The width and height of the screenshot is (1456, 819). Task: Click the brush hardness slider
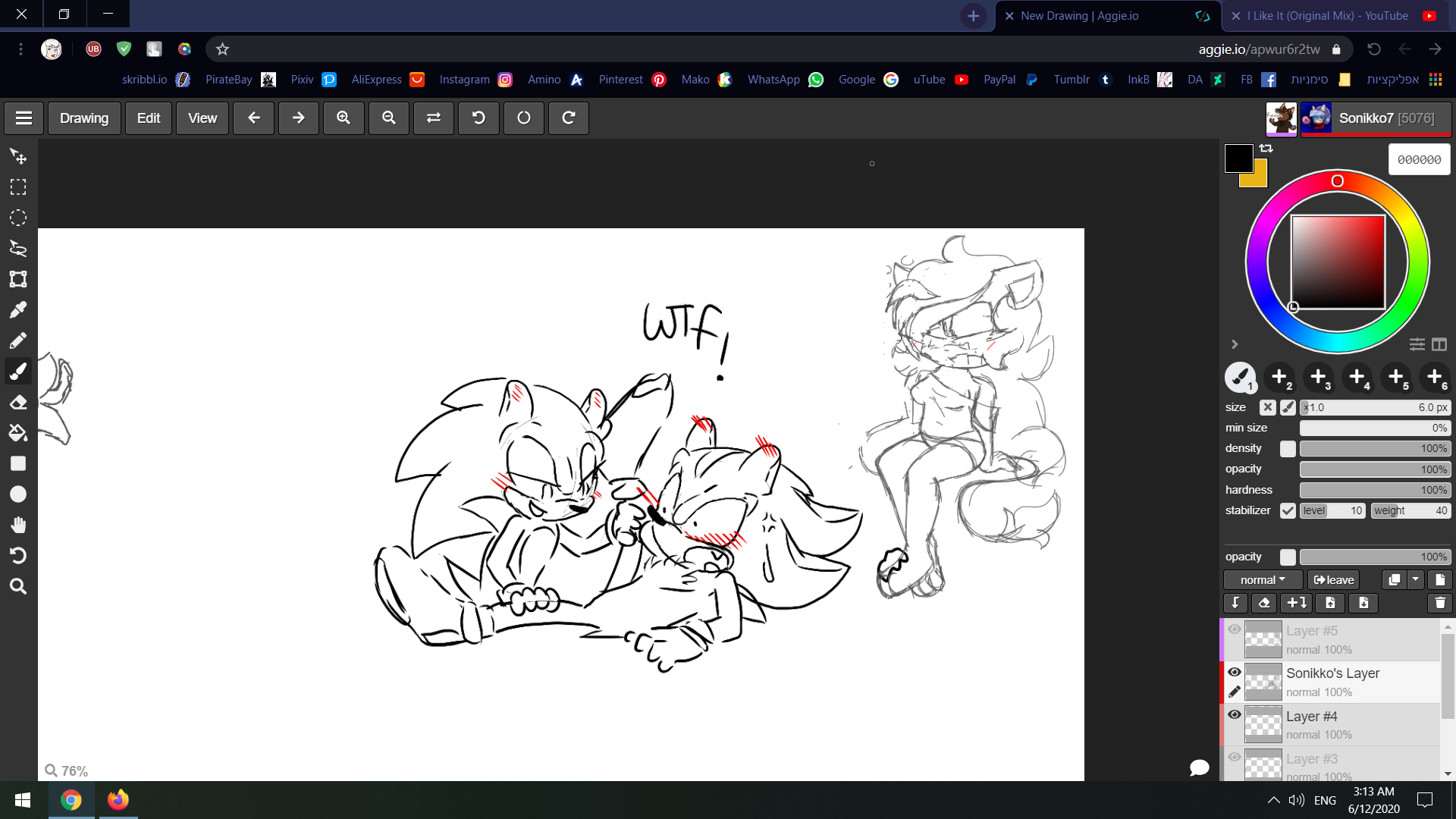pyautogui.click(x=1374, y=490)
